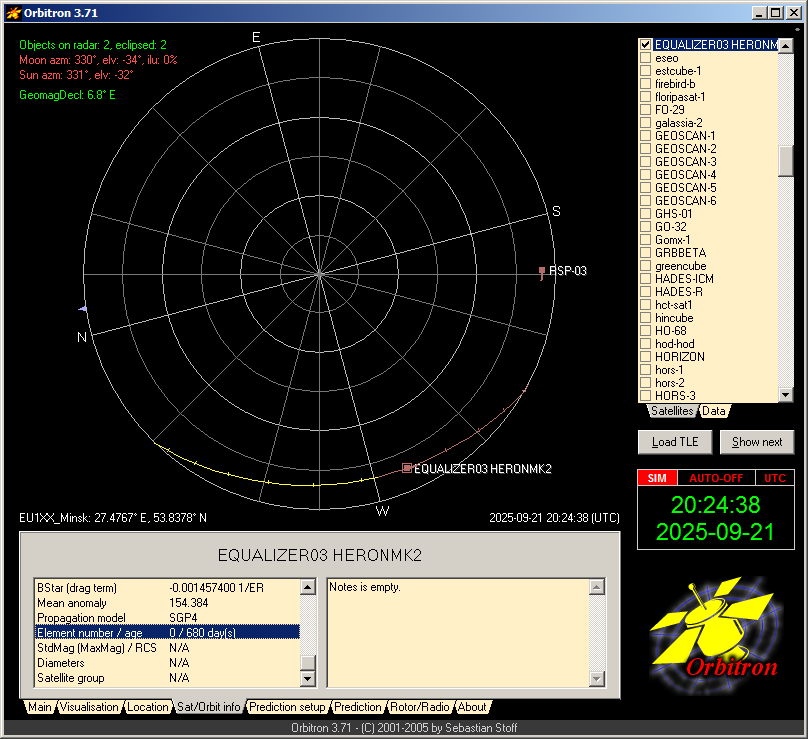Toggle the SIM mode indicator
This screenshot has width=808, height=739.
(x=657, y=478)
